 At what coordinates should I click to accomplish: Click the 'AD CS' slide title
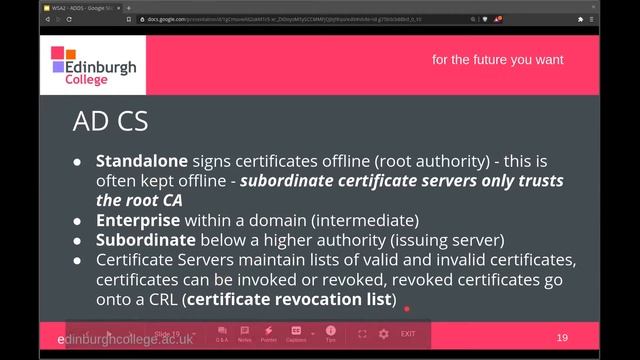pos(110,121)
